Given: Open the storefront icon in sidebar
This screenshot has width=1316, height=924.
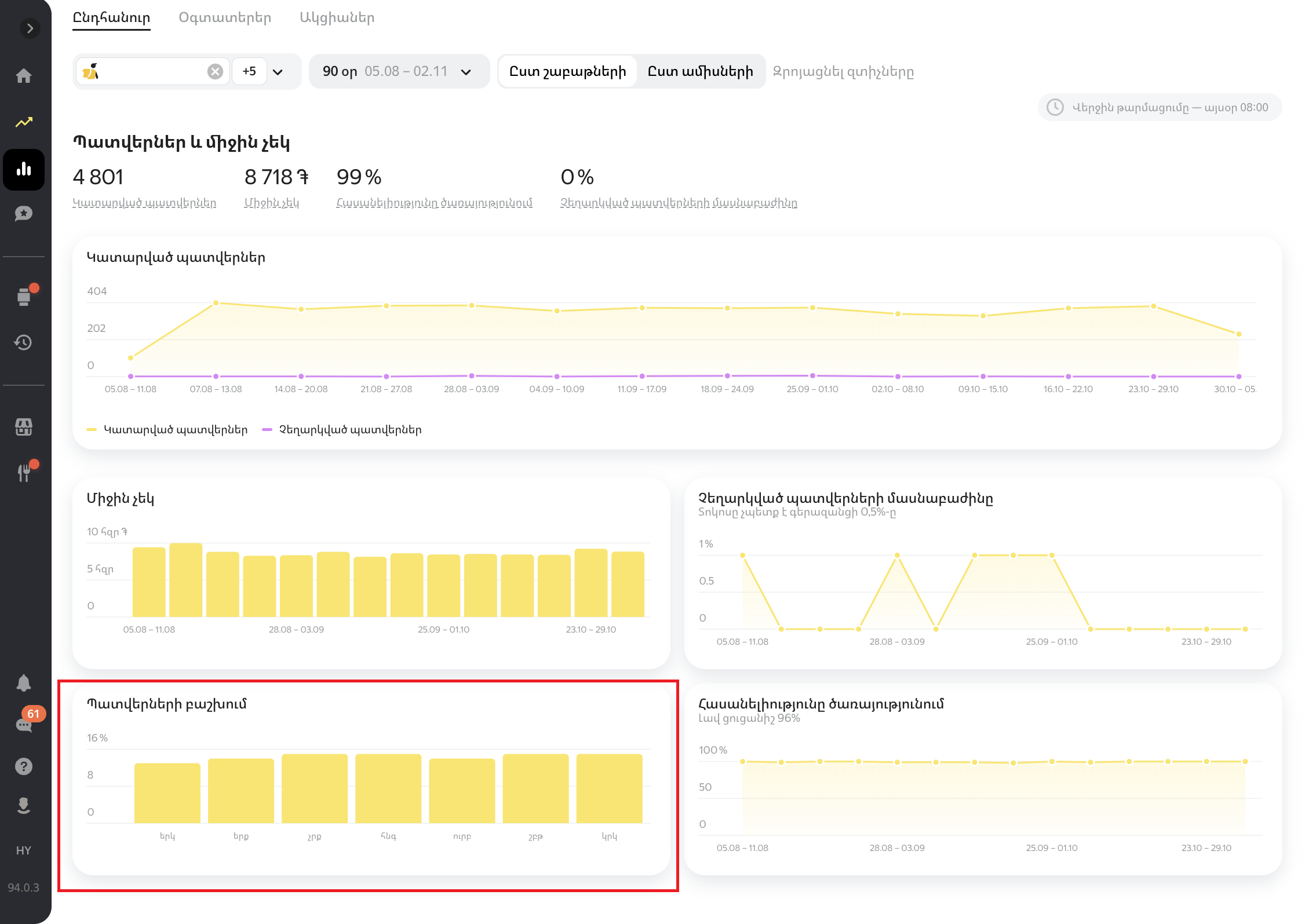Looking at the screenshot, I should tap(24, 427).
